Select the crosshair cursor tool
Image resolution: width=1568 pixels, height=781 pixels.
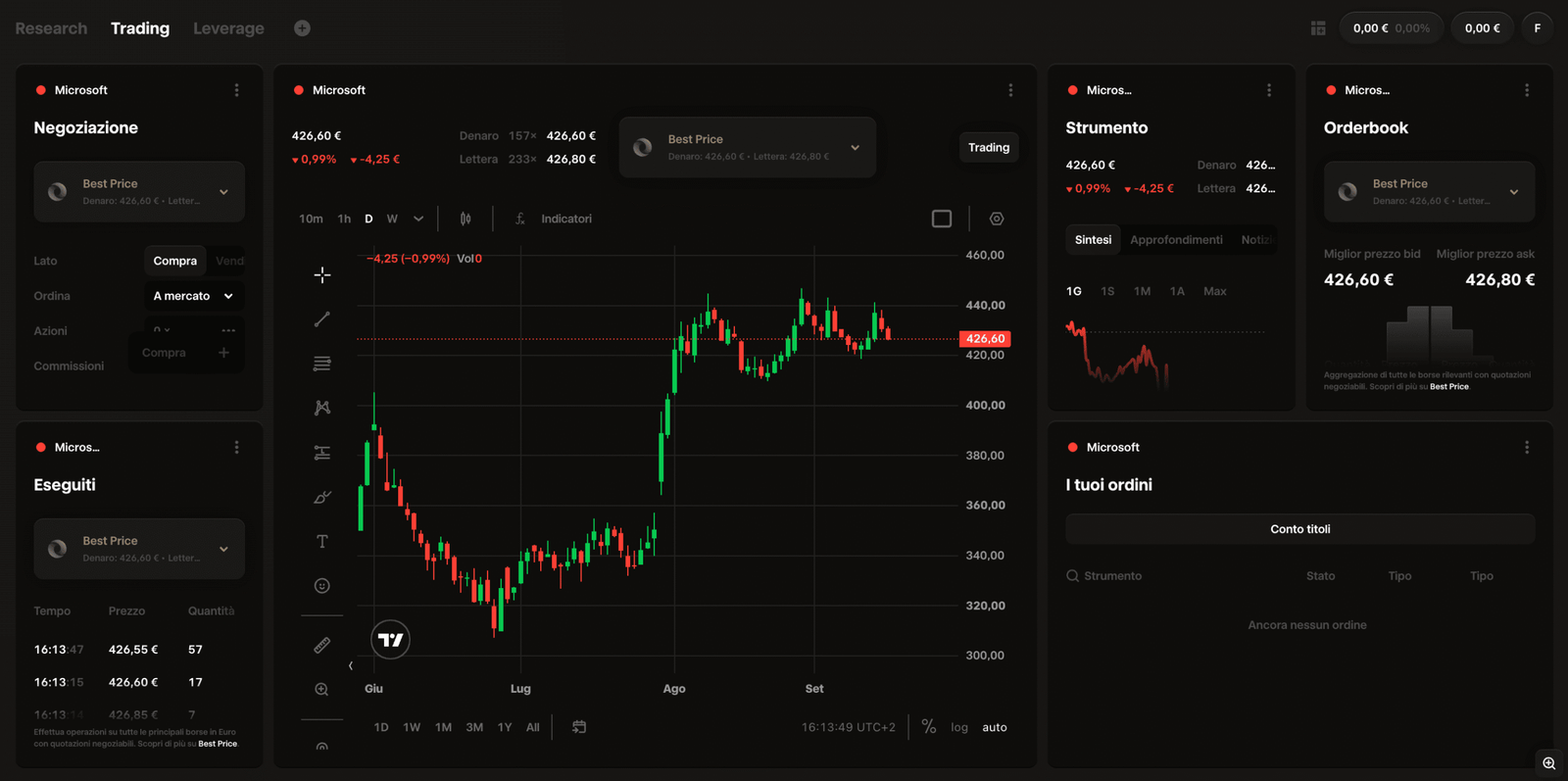pyautogui.click(x=321, y=275)
